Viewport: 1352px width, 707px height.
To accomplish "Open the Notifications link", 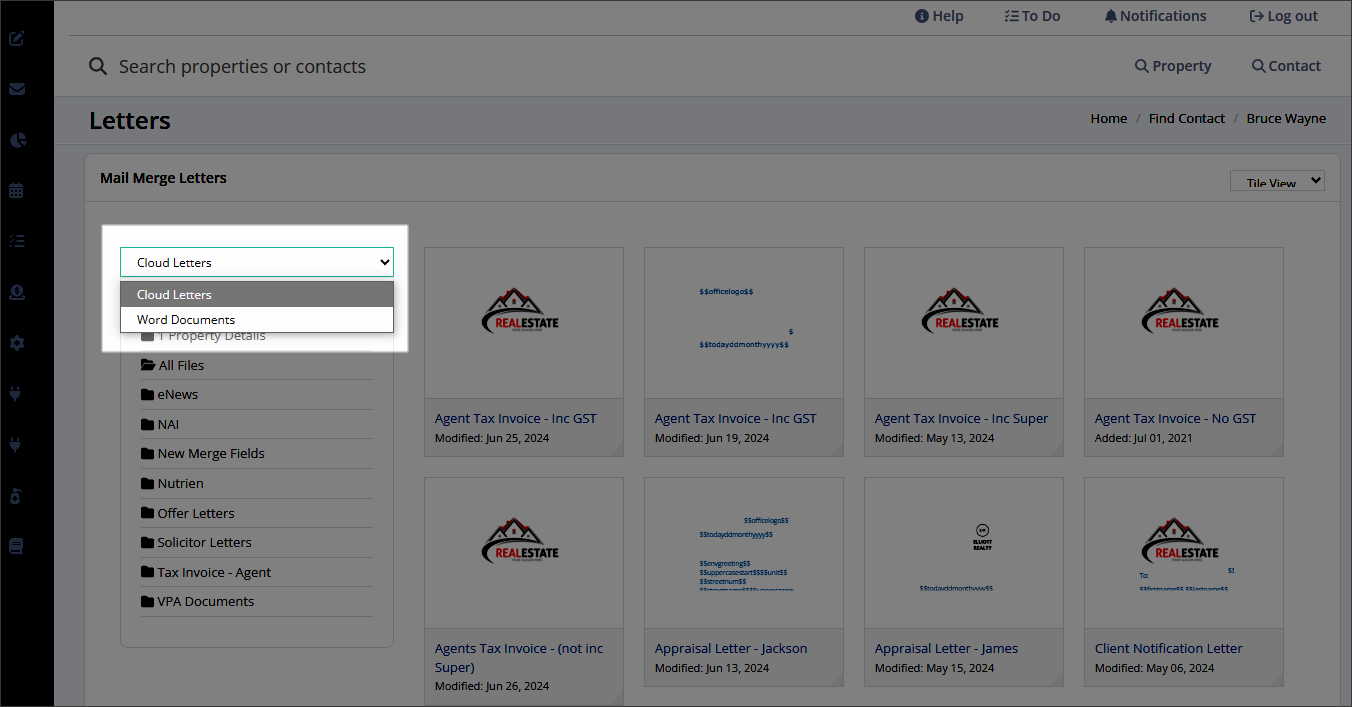I will [x=1156, y=16].
